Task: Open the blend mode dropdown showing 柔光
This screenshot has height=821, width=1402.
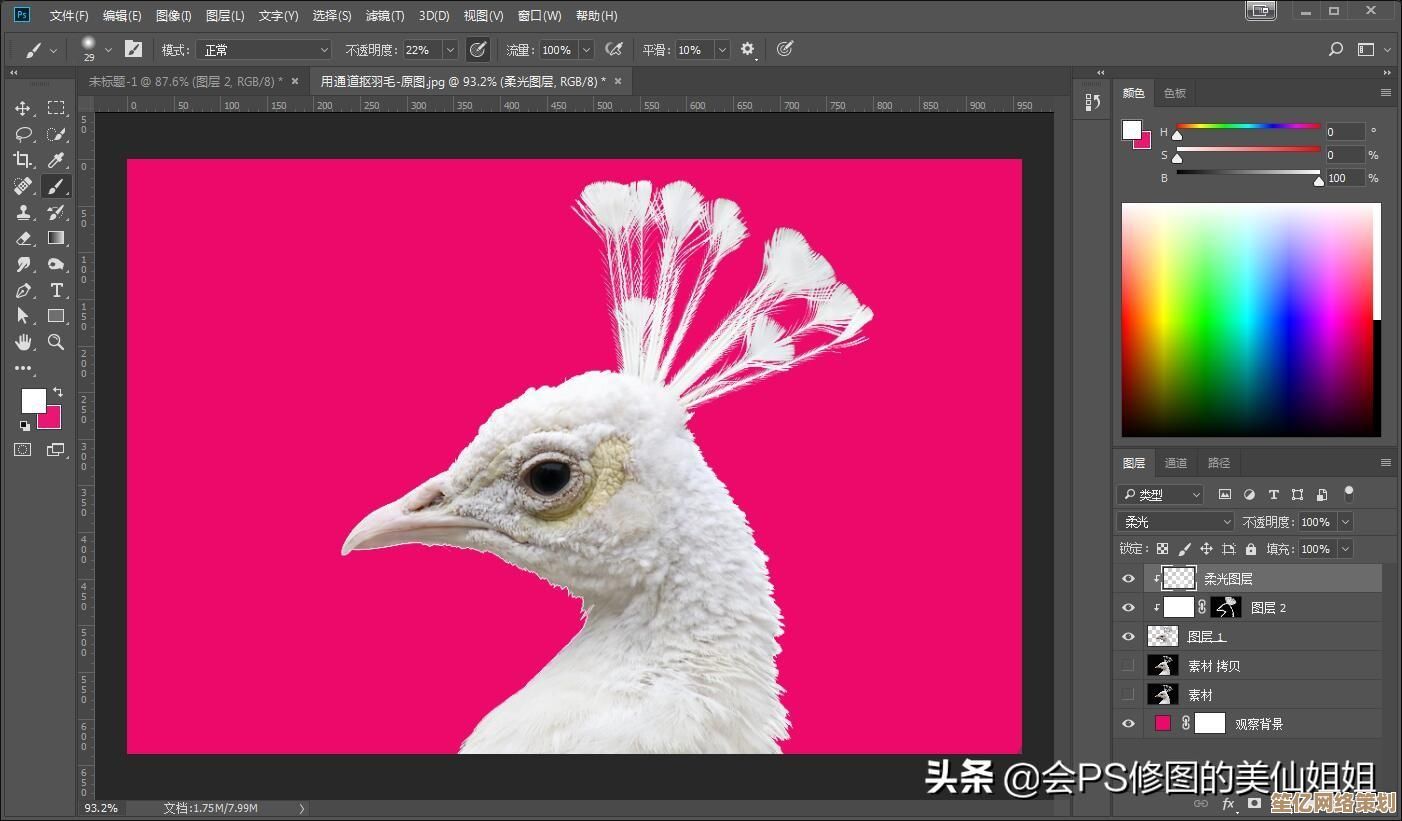Action: coord(1175,521)
